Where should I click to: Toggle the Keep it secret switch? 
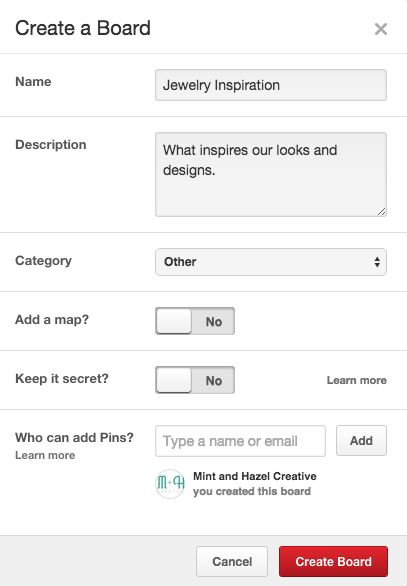[195, 380]
